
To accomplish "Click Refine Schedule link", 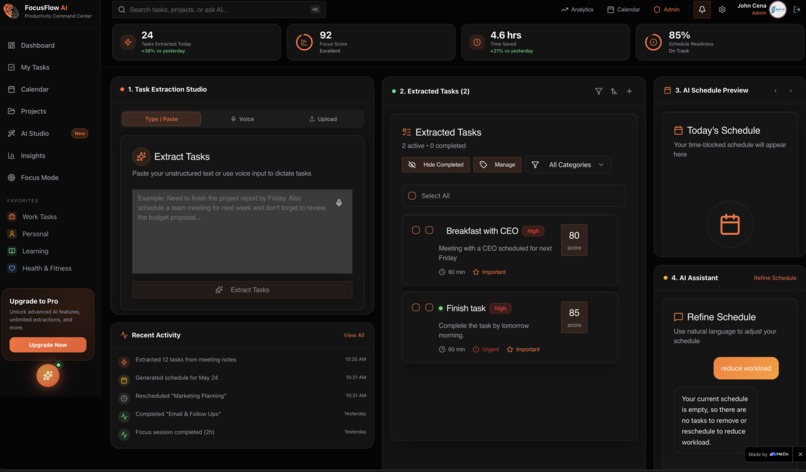I will tap(775, 278).
